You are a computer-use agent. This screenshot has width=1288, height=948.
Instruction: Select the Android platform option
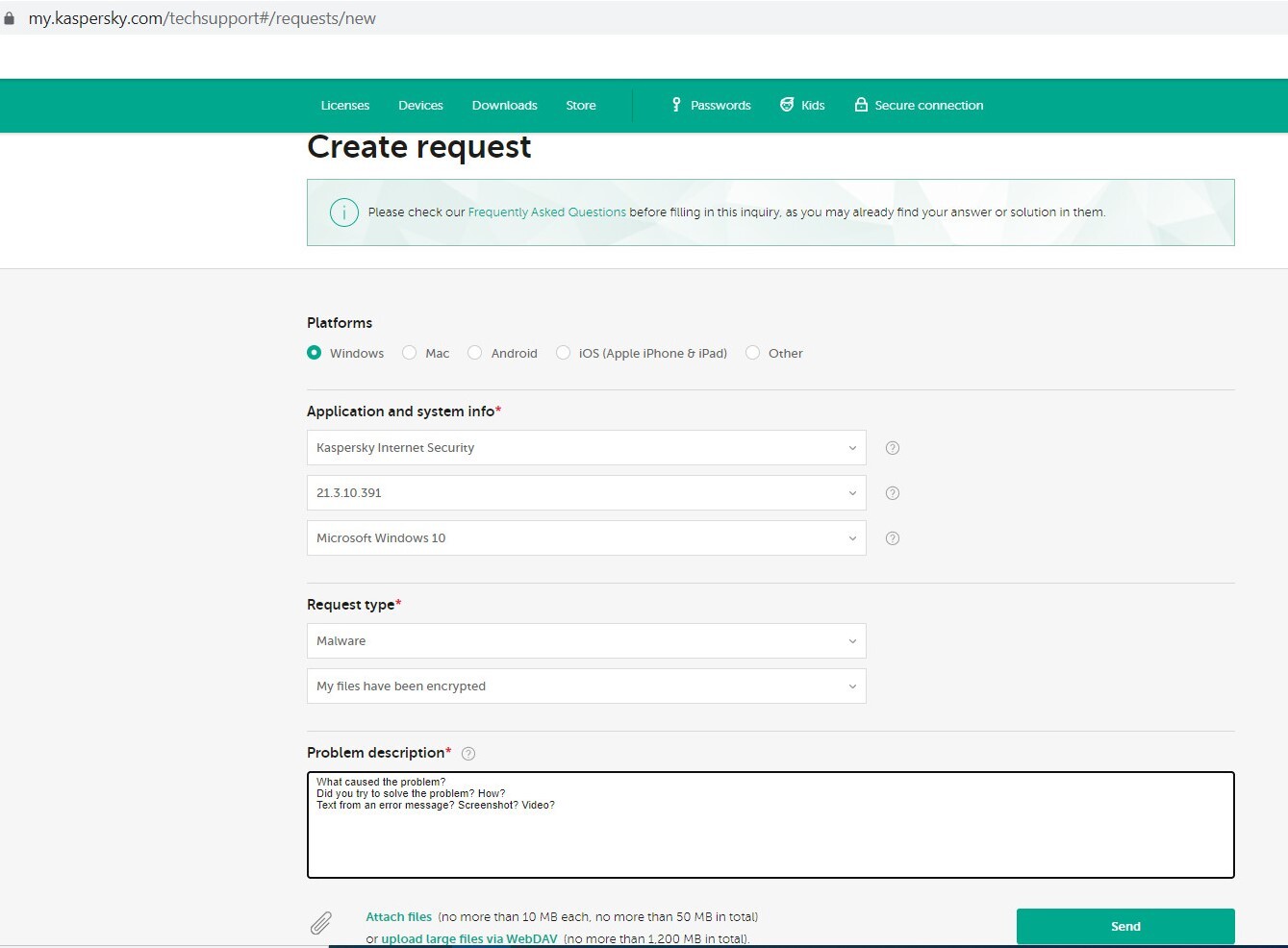(x=475, y=353)
